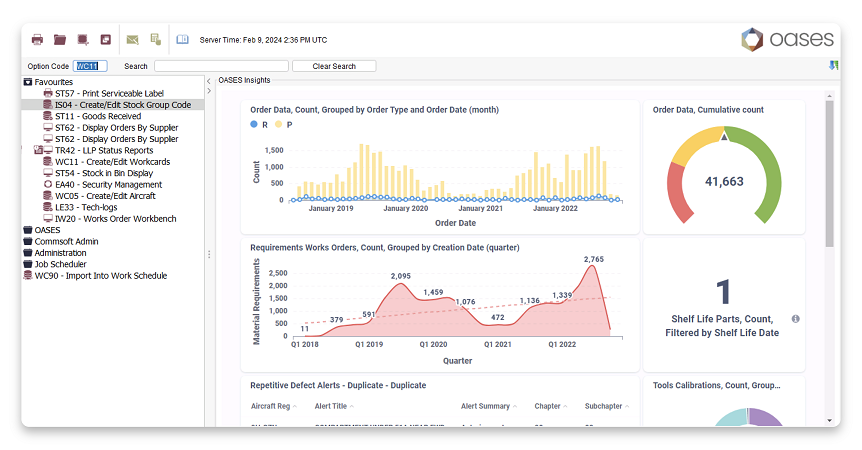Screen dimensions: 862x450
Task: Click the dashboard scroll up arrow
Action: [x=830, y=96]
